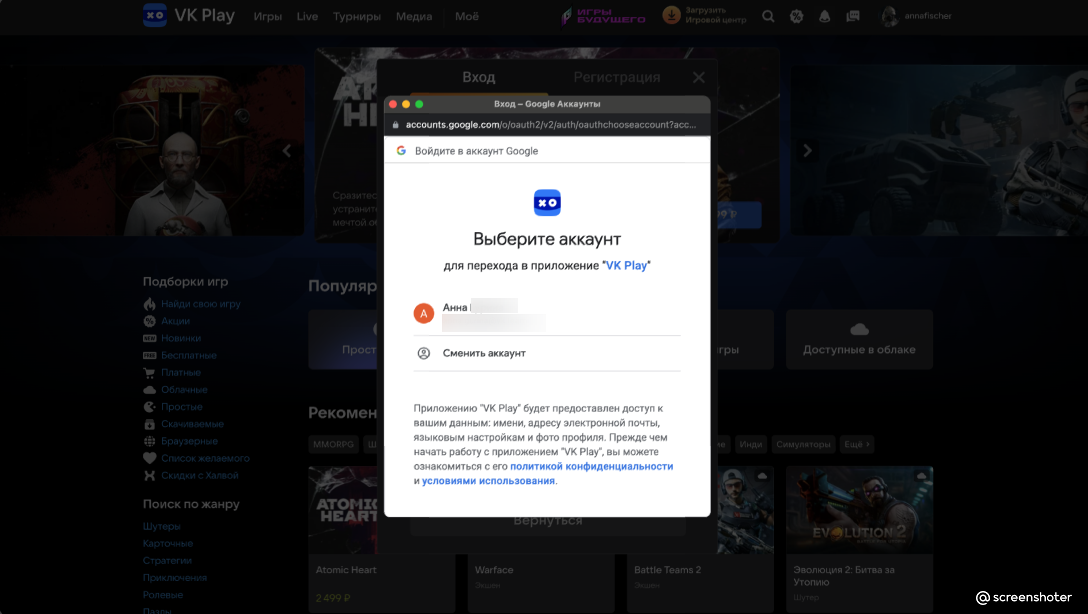Select the Шутеры genre link
The image size is (1088, 614).
coord(162,527)
